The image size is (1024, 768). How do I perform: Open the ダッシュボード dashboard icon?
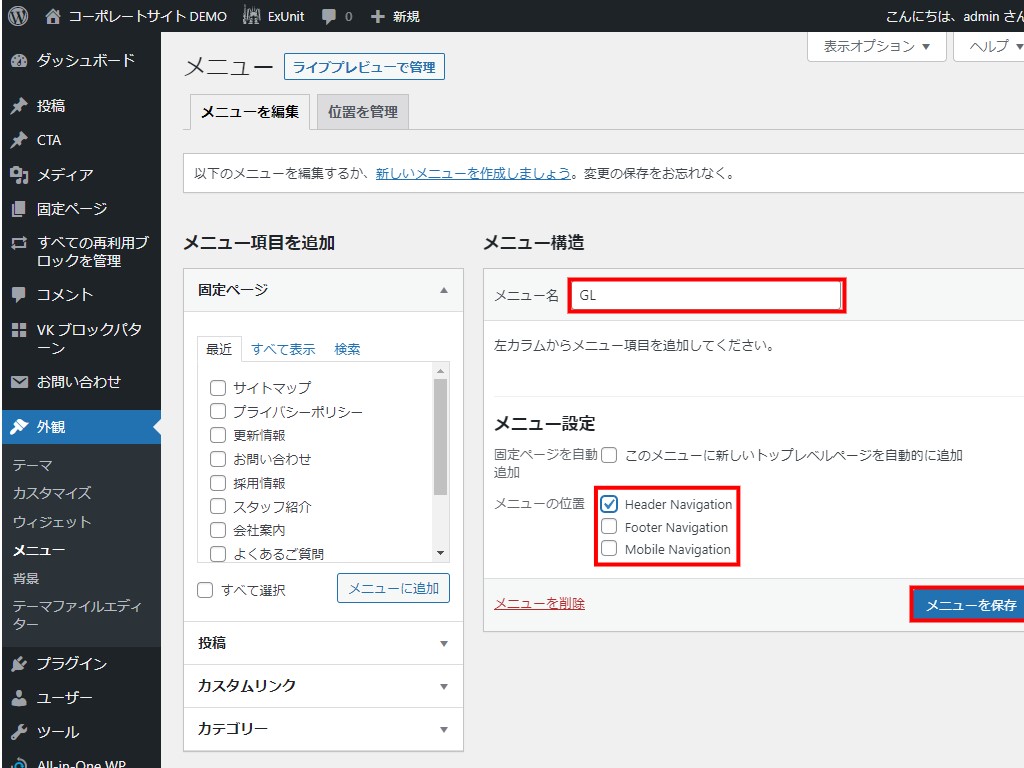click(18, 61)
